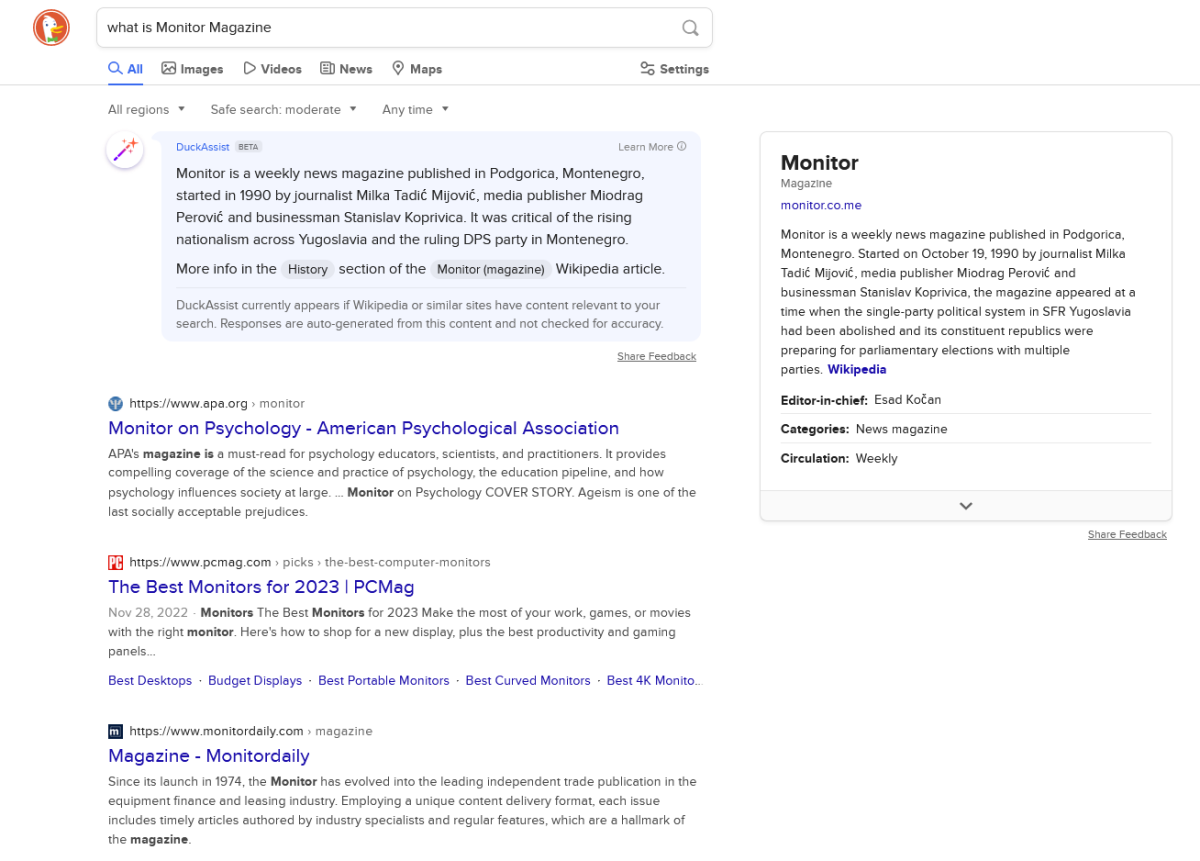Open the Wikipedia source link
Image resolution: width=1200 pixels, height=861 pixels.
coord(857,370)
